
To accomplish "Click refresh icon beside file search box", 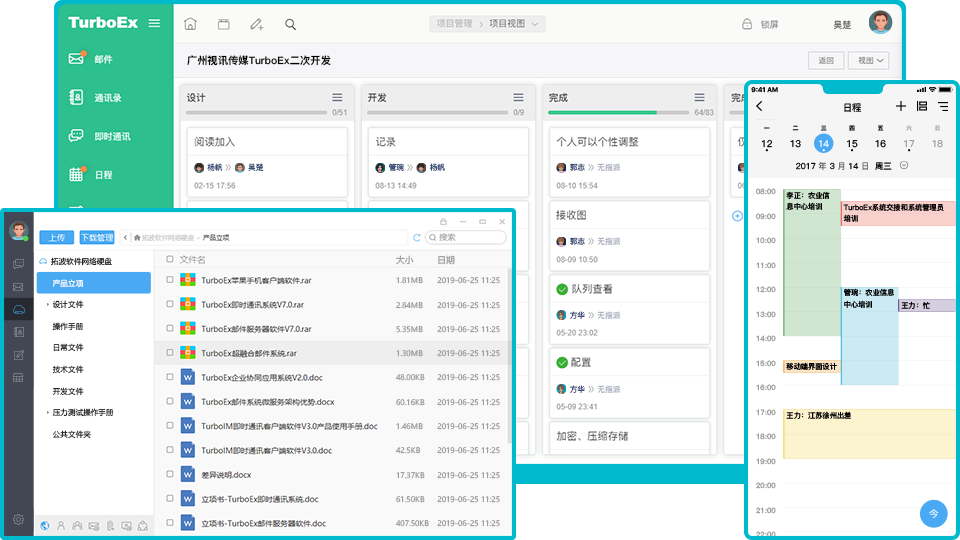I will coord(417,238).
